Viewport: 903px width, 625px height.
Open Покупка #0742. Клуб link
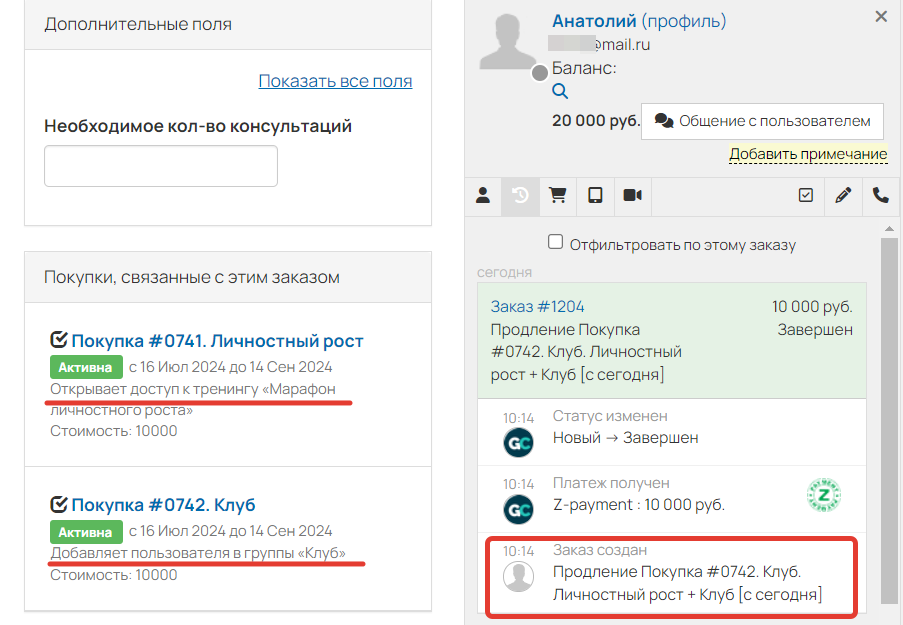(x=163, y=505)
